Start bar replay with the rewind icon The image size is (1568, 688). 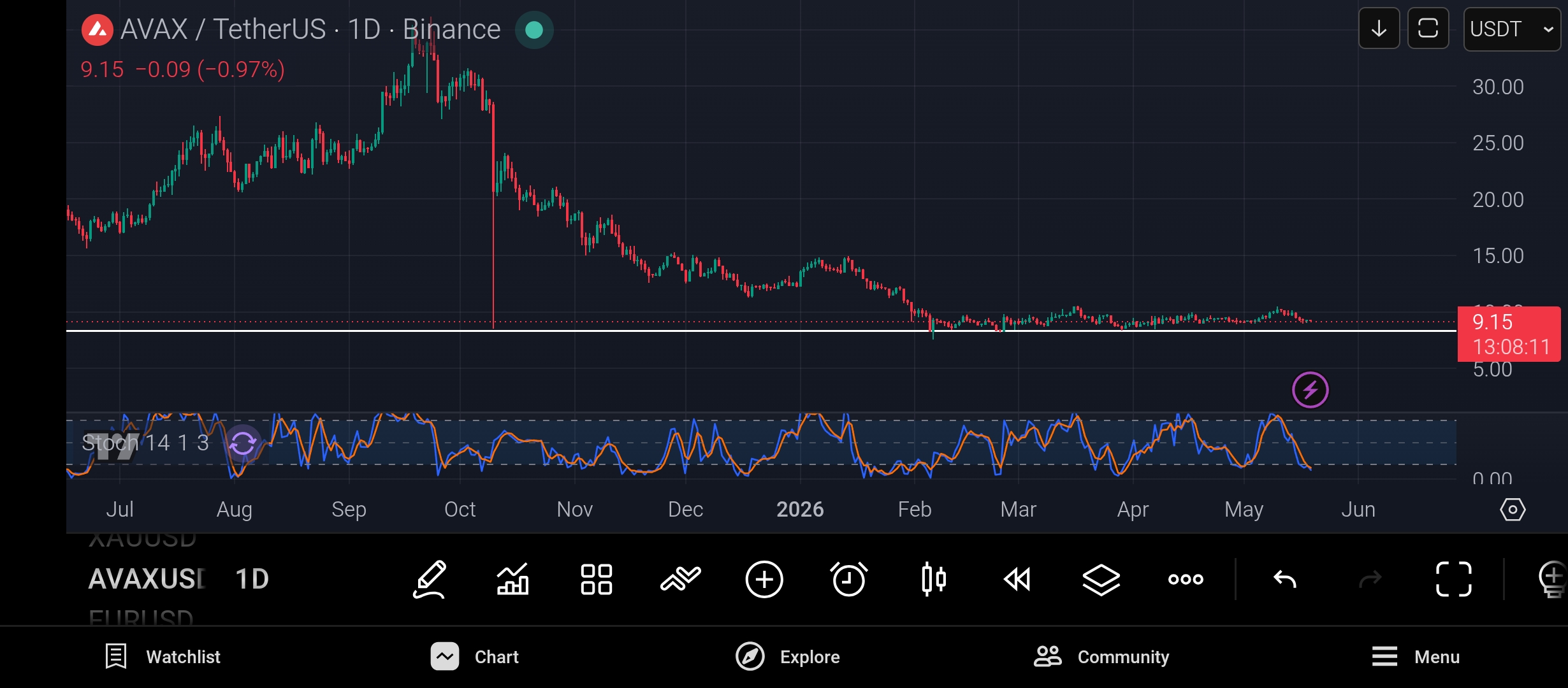[x=1017, y=580]
